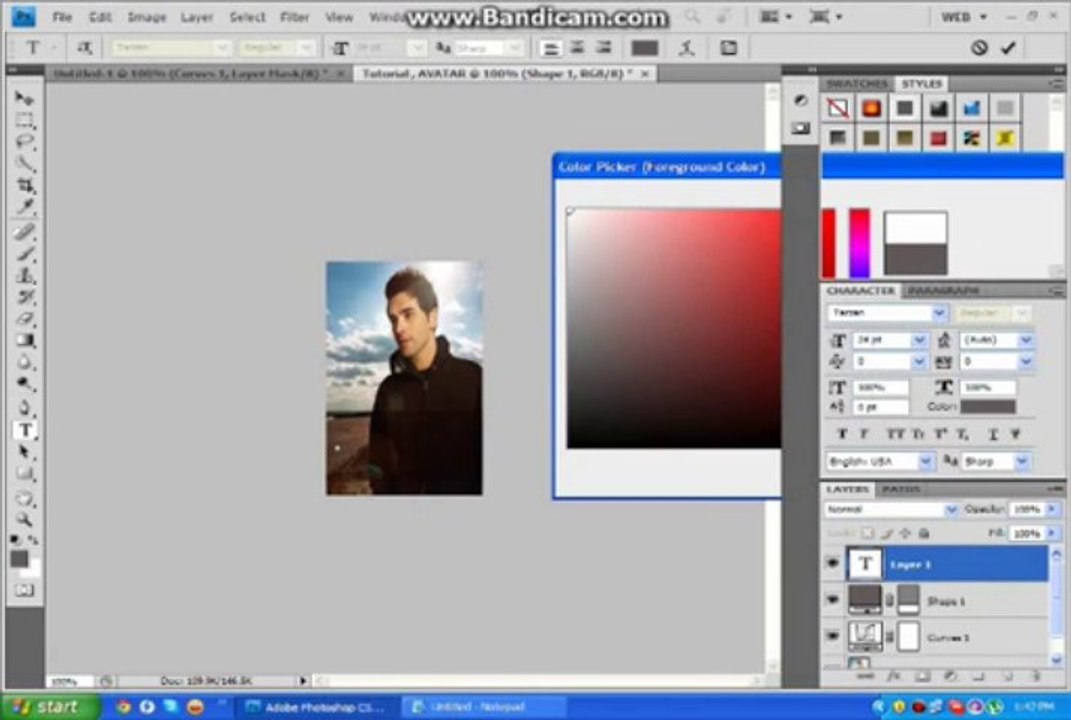Select the Crop tool
The height and width of the screenshot is (720, 1071).
click(x=25, y=185)
